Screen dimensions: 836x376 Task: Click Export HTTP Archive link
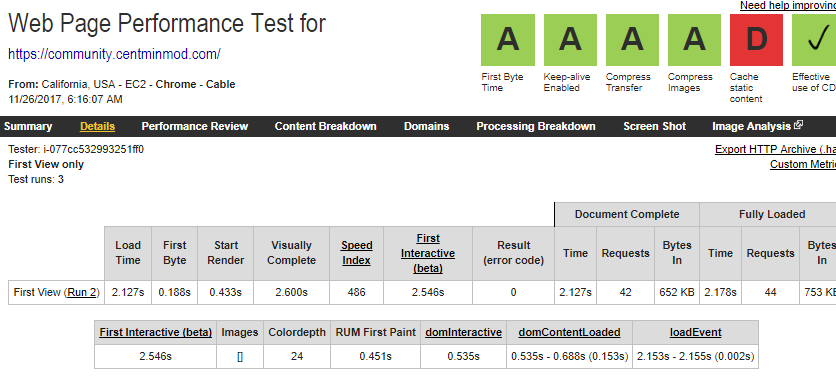(775, 149)
